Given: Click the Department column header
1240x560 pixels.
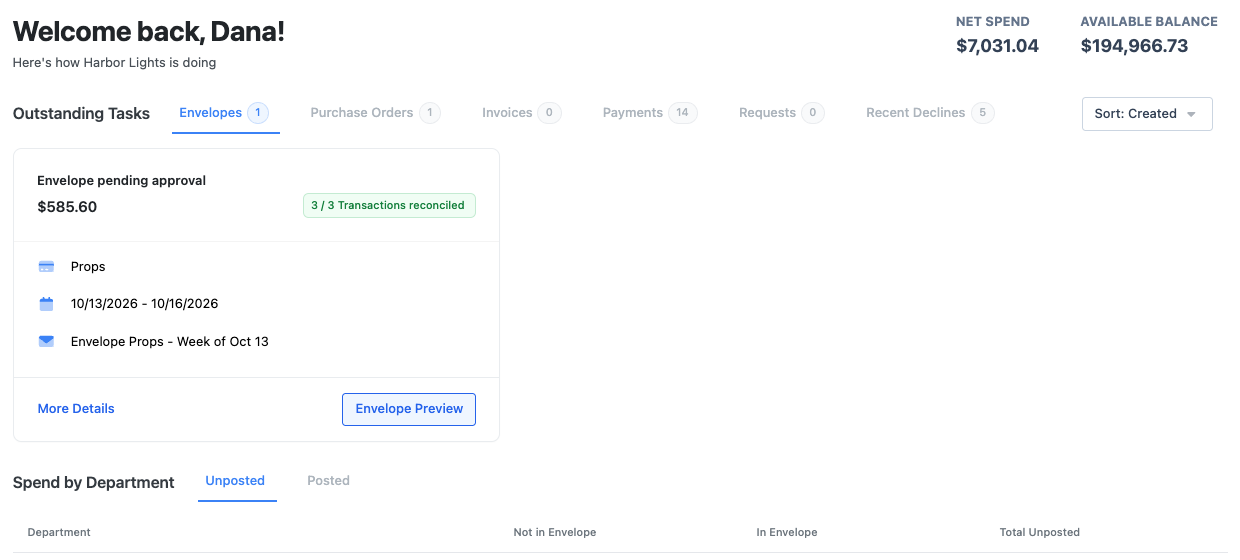Looking at the screenshot, I should [59, 533].
